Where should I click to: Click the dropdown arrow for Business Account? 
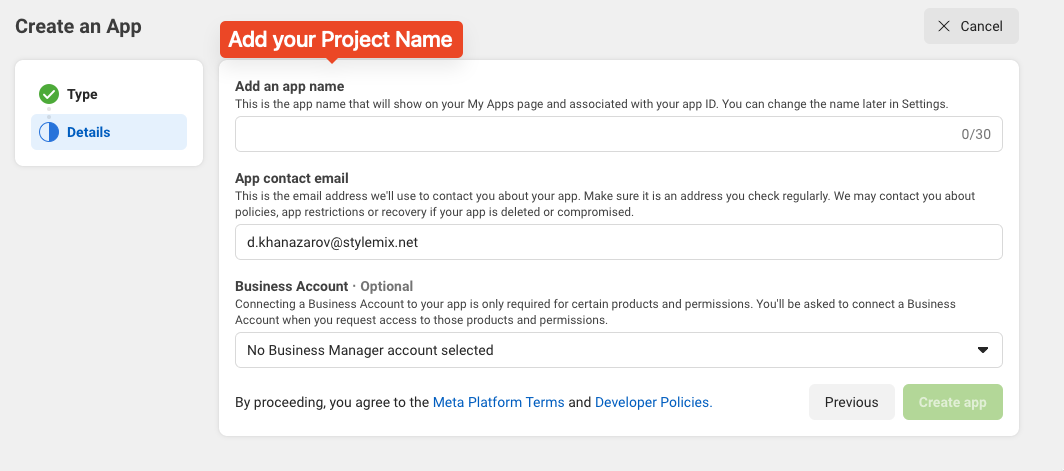point(982,350)
